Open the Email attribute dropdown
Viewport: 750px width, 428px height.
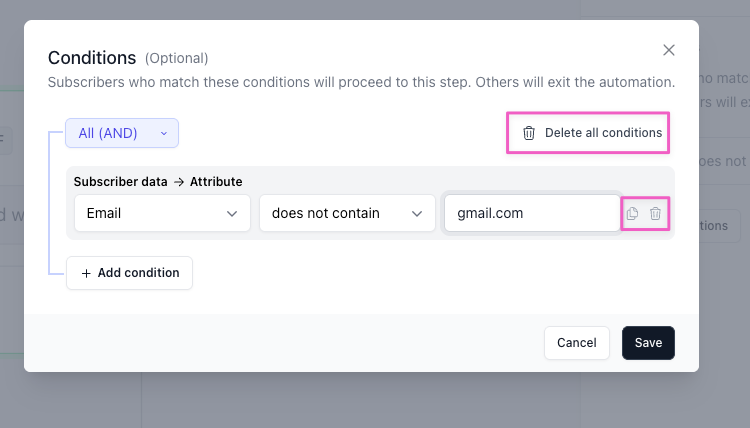162,213
